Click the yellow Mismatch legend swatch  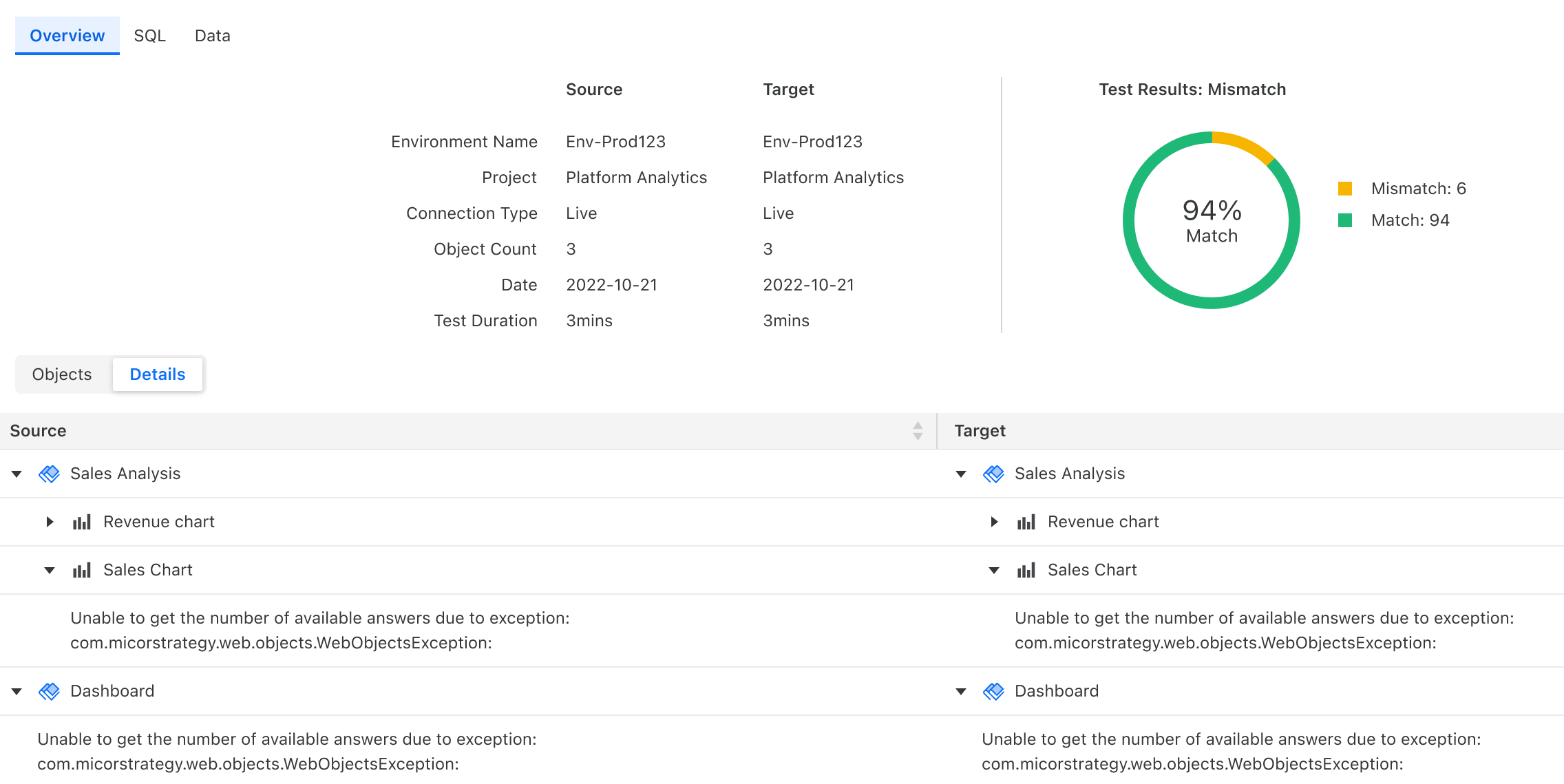[1345, 189]
